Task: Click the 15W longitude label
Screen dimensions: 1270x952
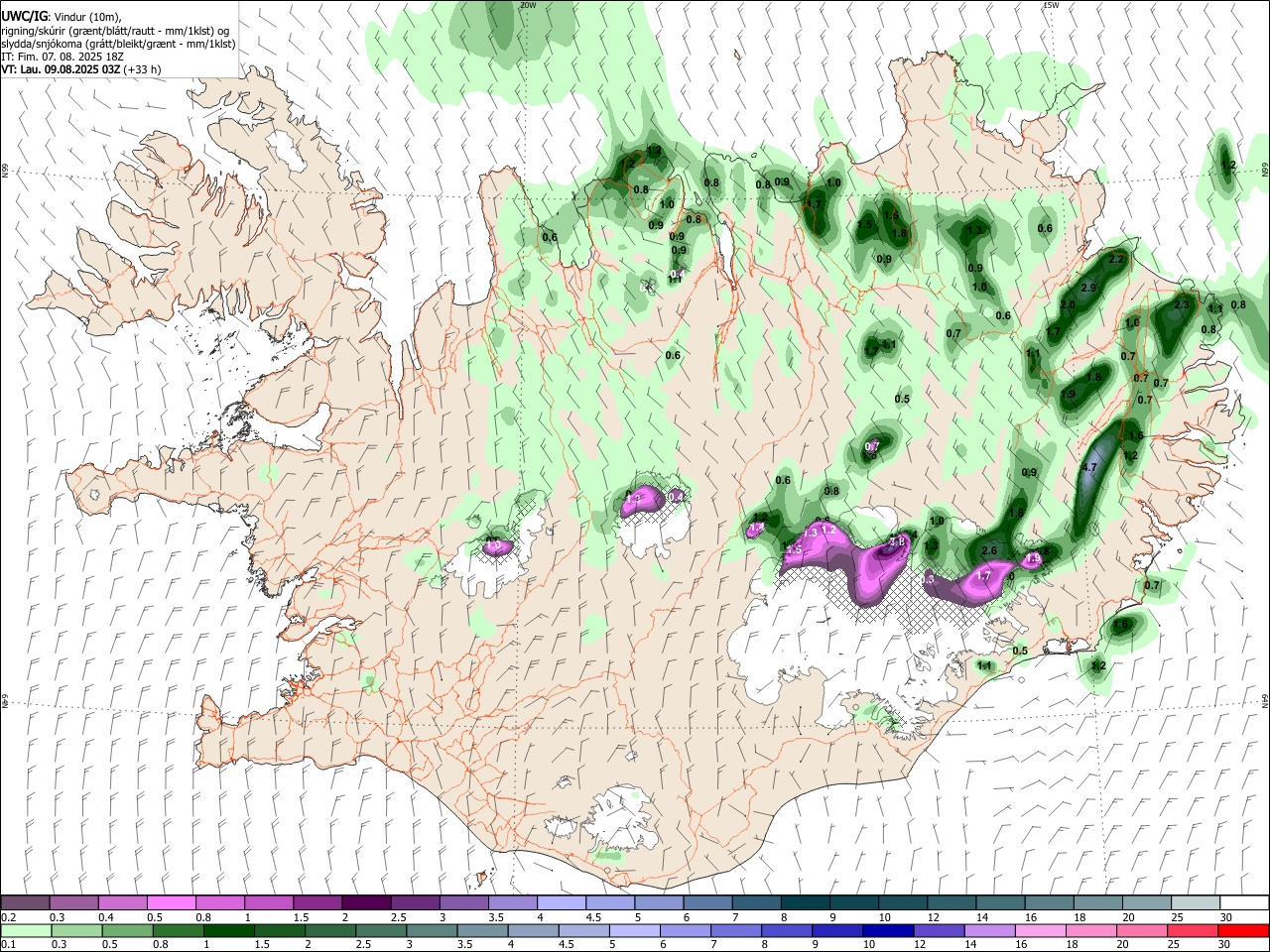Action: coord(1051,5)
